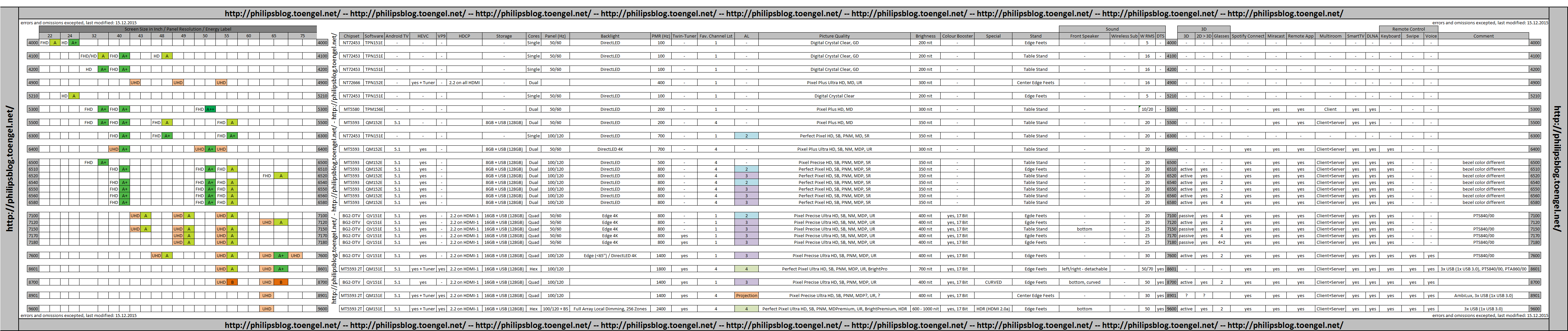Click the 'HDR (HDMI 2.0a)' cell
The width and height of the screenshot is (1568, 331).
[993, 309]
